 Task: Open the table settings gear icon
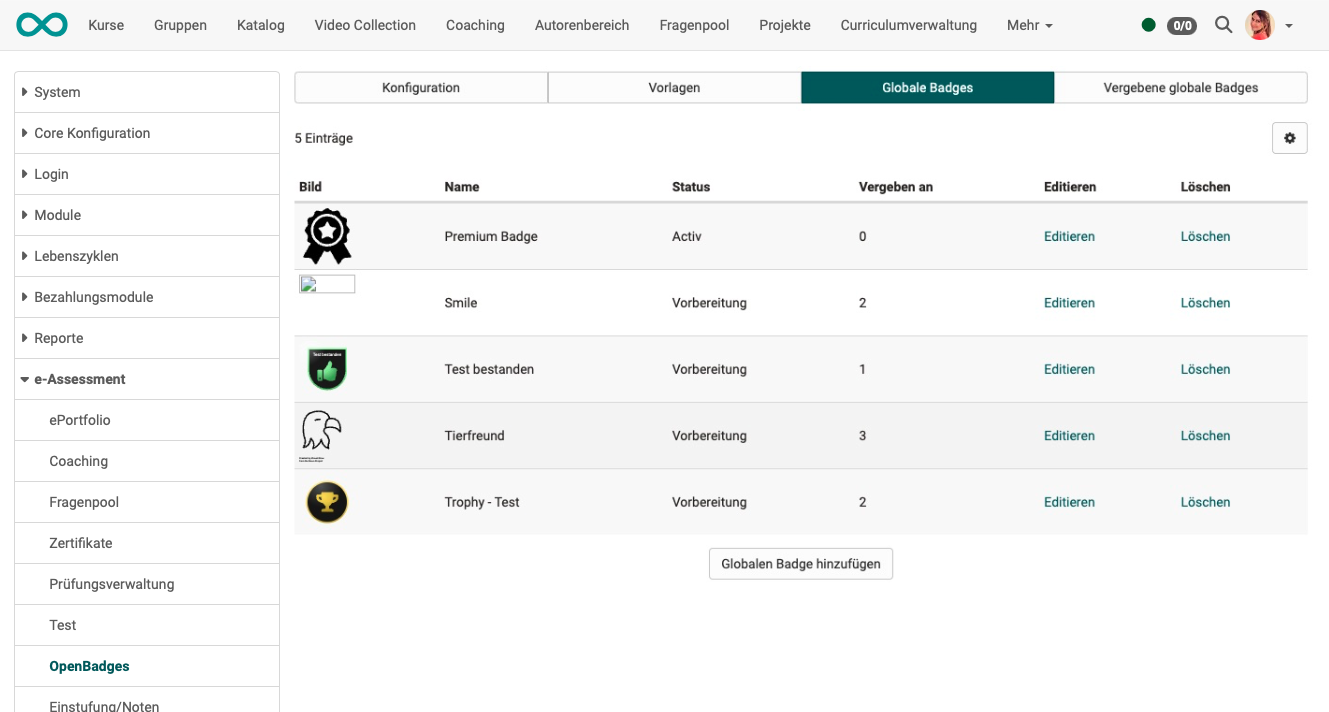tap(1289, 138)
